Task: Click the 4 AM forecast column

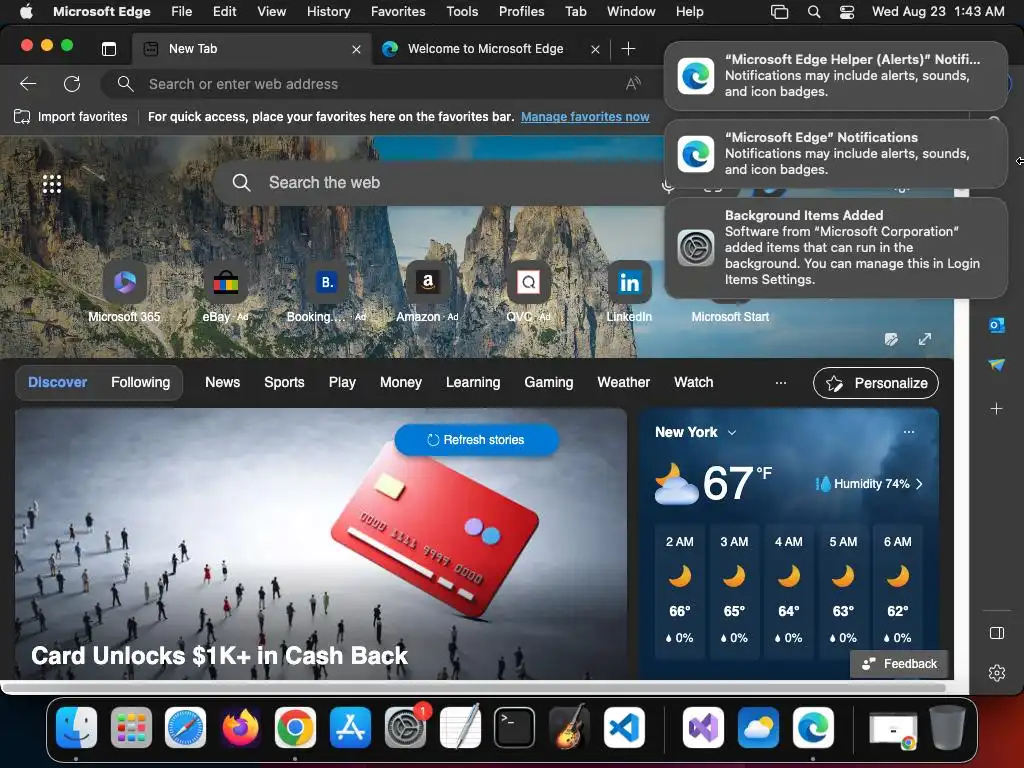Action: tap(788, 590)
